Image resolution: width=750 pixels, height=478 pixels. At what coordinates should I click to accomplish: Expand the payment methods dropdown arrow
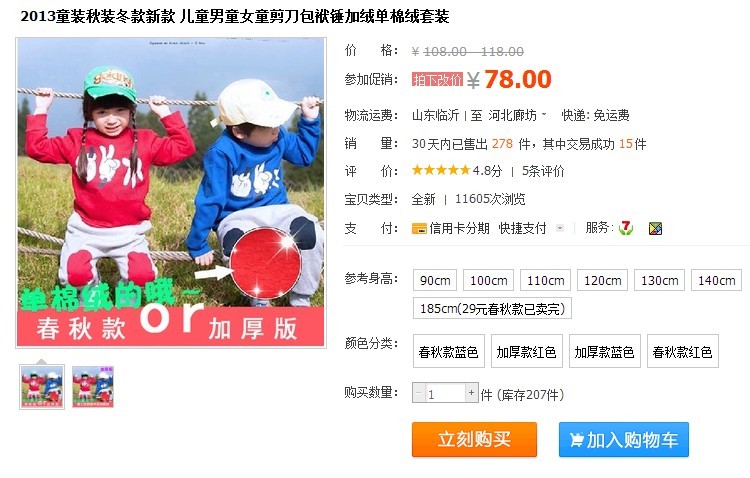pyautogui.click(x=560, y=228)
